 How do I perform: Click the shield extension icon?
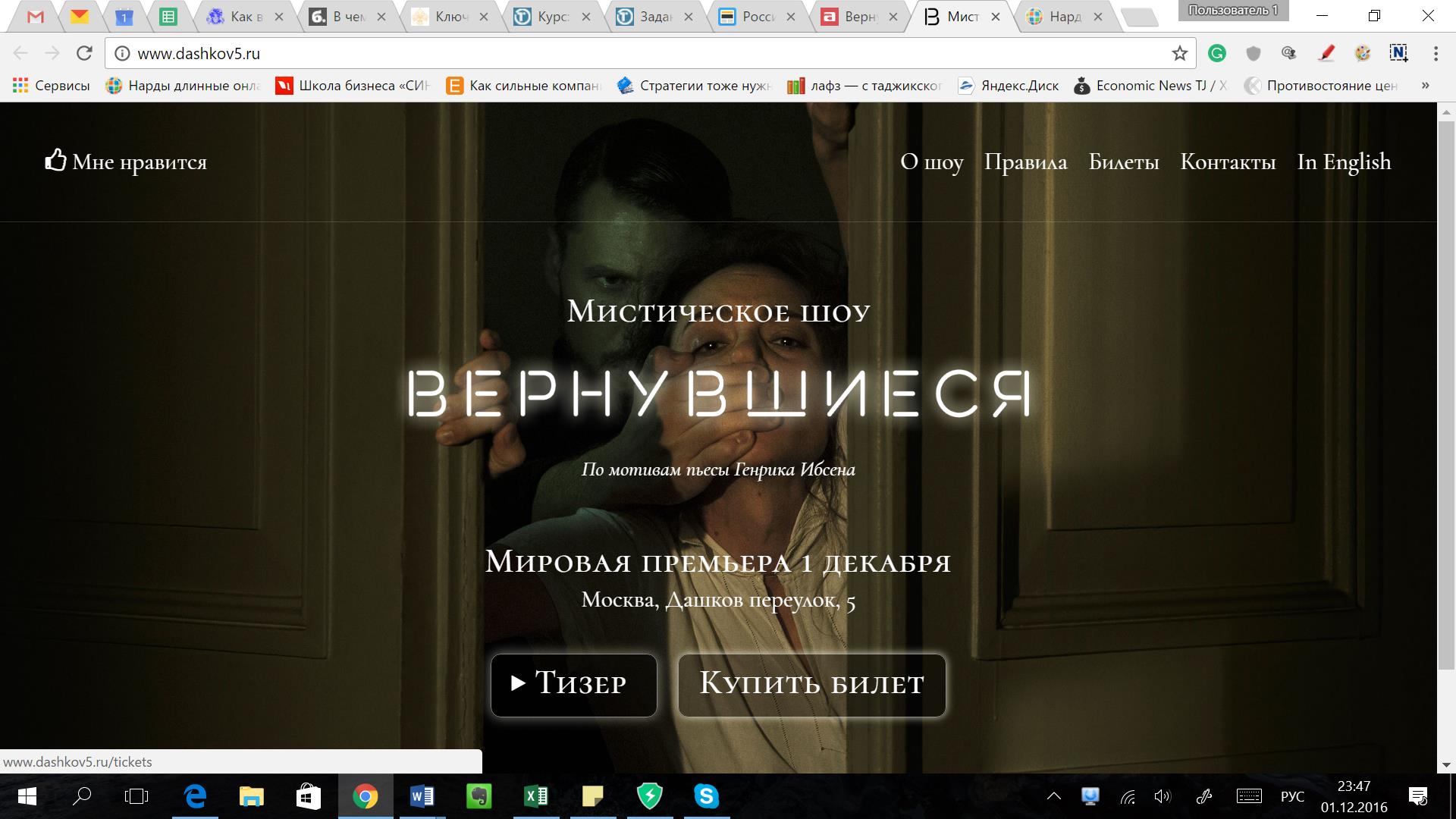1254,53
